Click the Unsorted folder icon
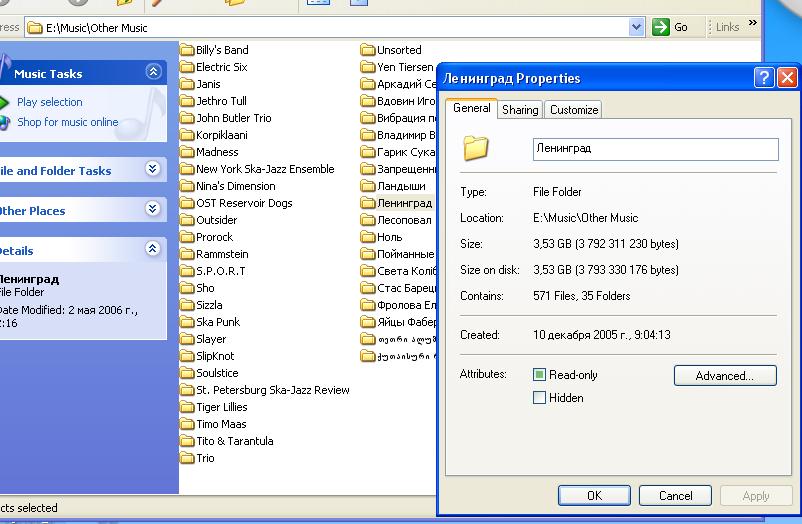This screenshot has width=802, height=524. click(368, 50)
